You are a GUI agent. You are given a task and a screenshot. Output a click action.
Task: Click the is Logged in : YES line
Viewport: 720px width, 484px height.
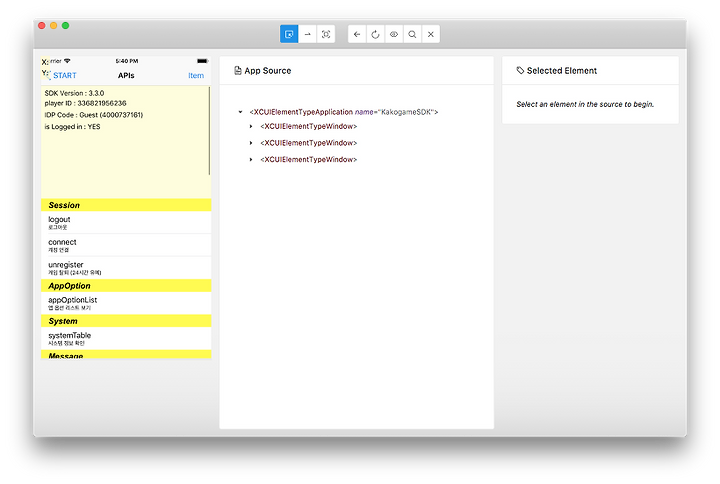pos(72,127)
